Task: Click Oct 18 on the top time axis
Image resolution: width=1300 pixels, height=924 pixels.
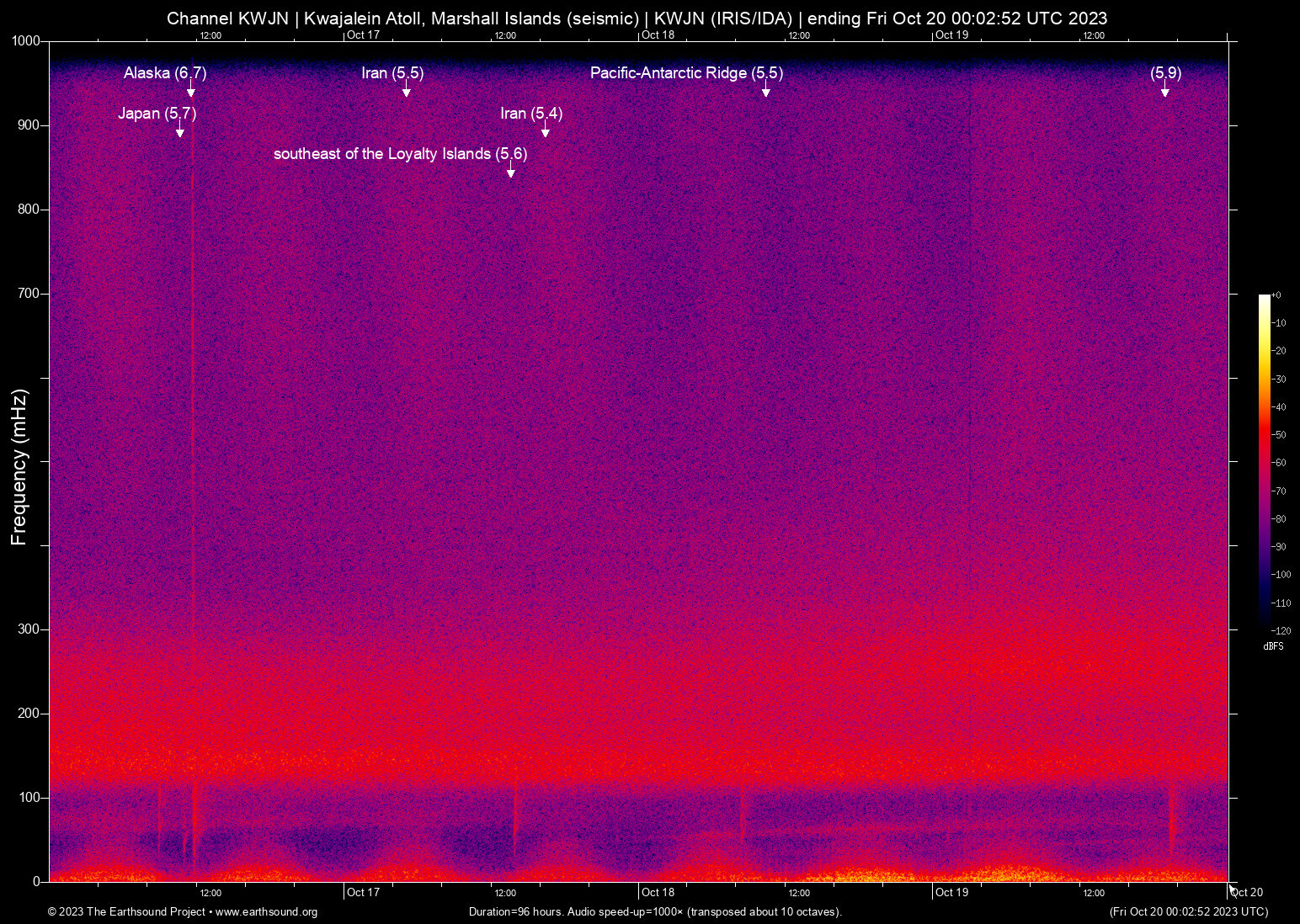Action: click(658, 35)
